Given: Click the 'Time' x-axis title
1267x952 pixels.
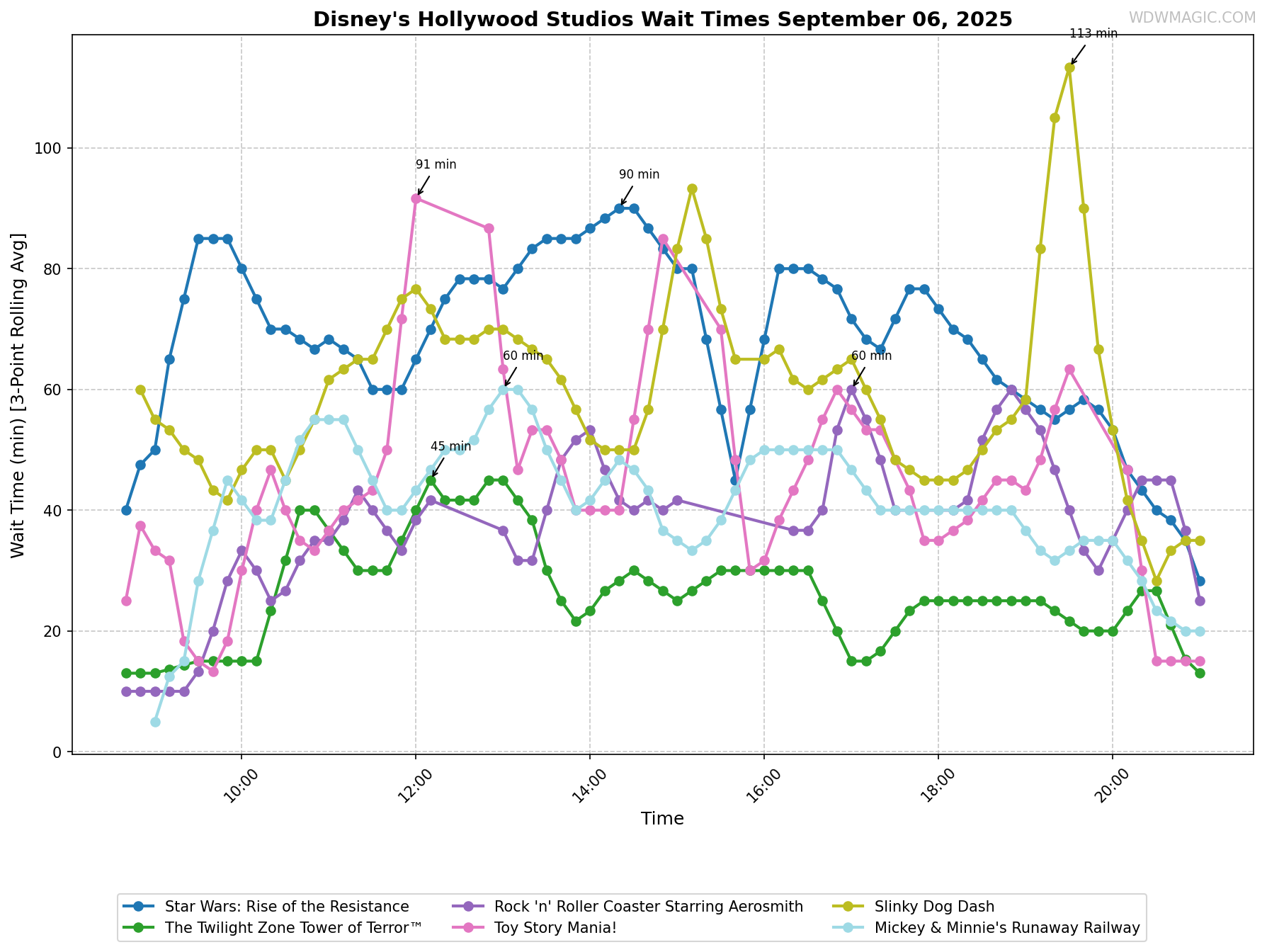Looking at the screenshot, I should (662, 819).
